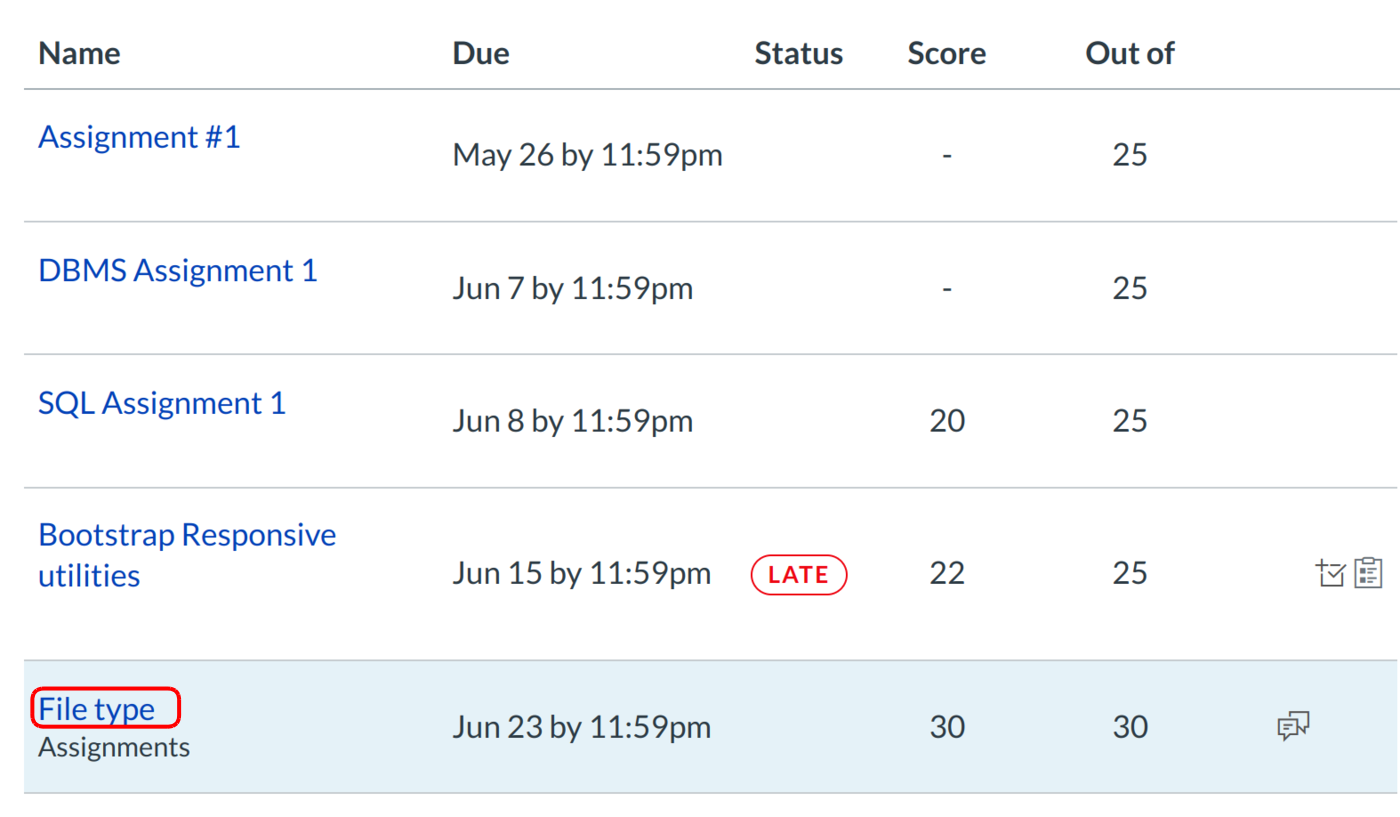Click the Jun 23 by 11:59pm due date
1400x817 pixels.
(x=581, y=727)
